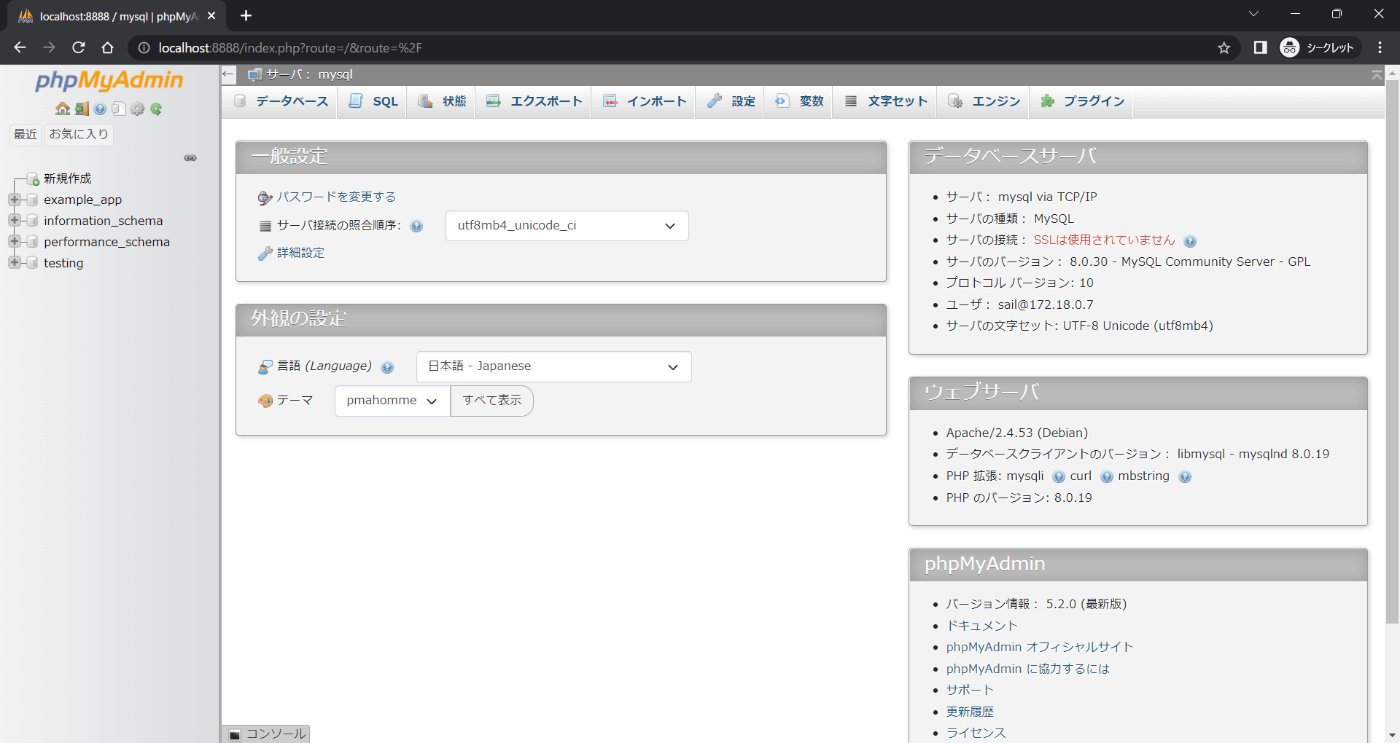Open MySQL documentation page icon in sidebar

(118, 109)
